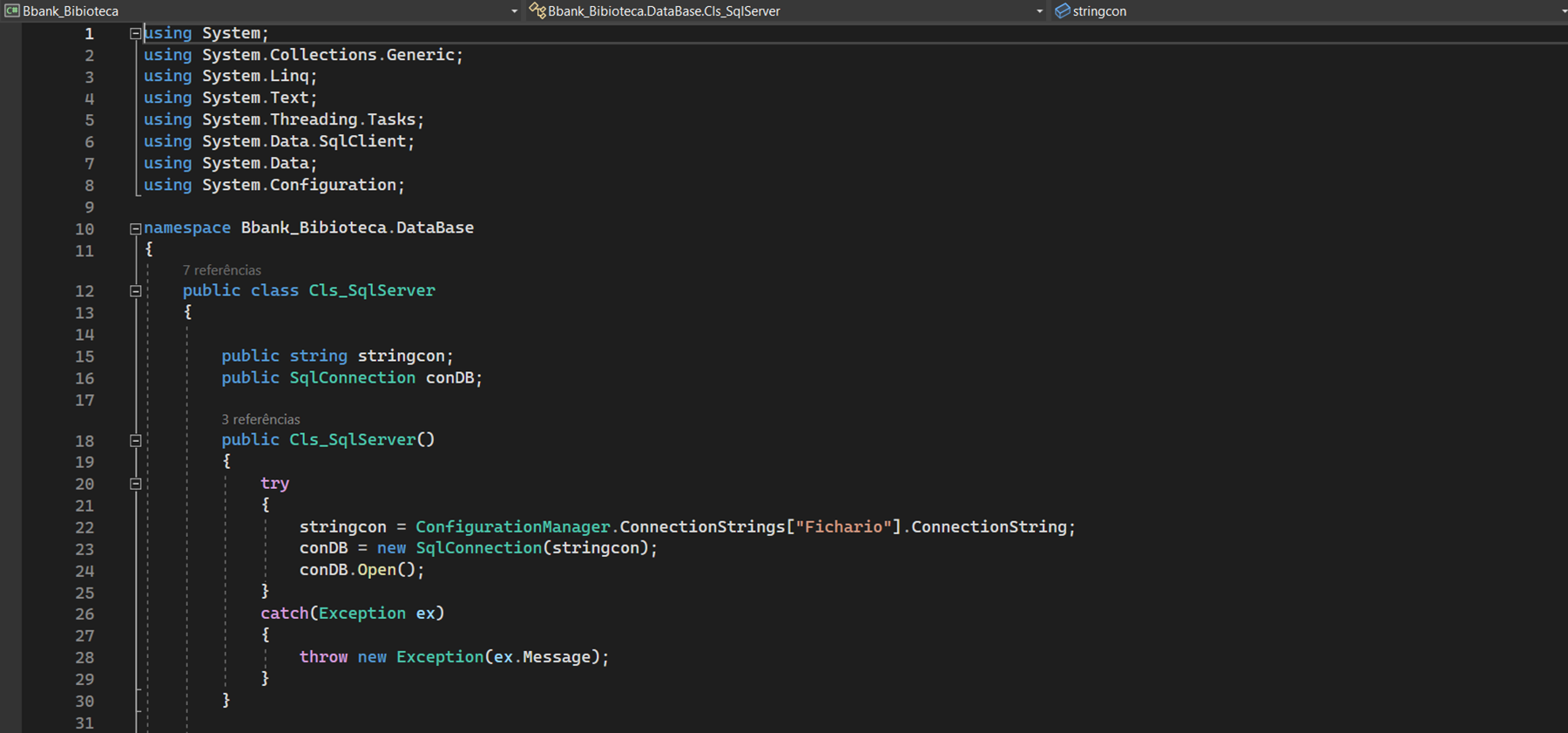Open the '3 referências' CodeLens link
The image size is (1568, 733).
(260, 419)
